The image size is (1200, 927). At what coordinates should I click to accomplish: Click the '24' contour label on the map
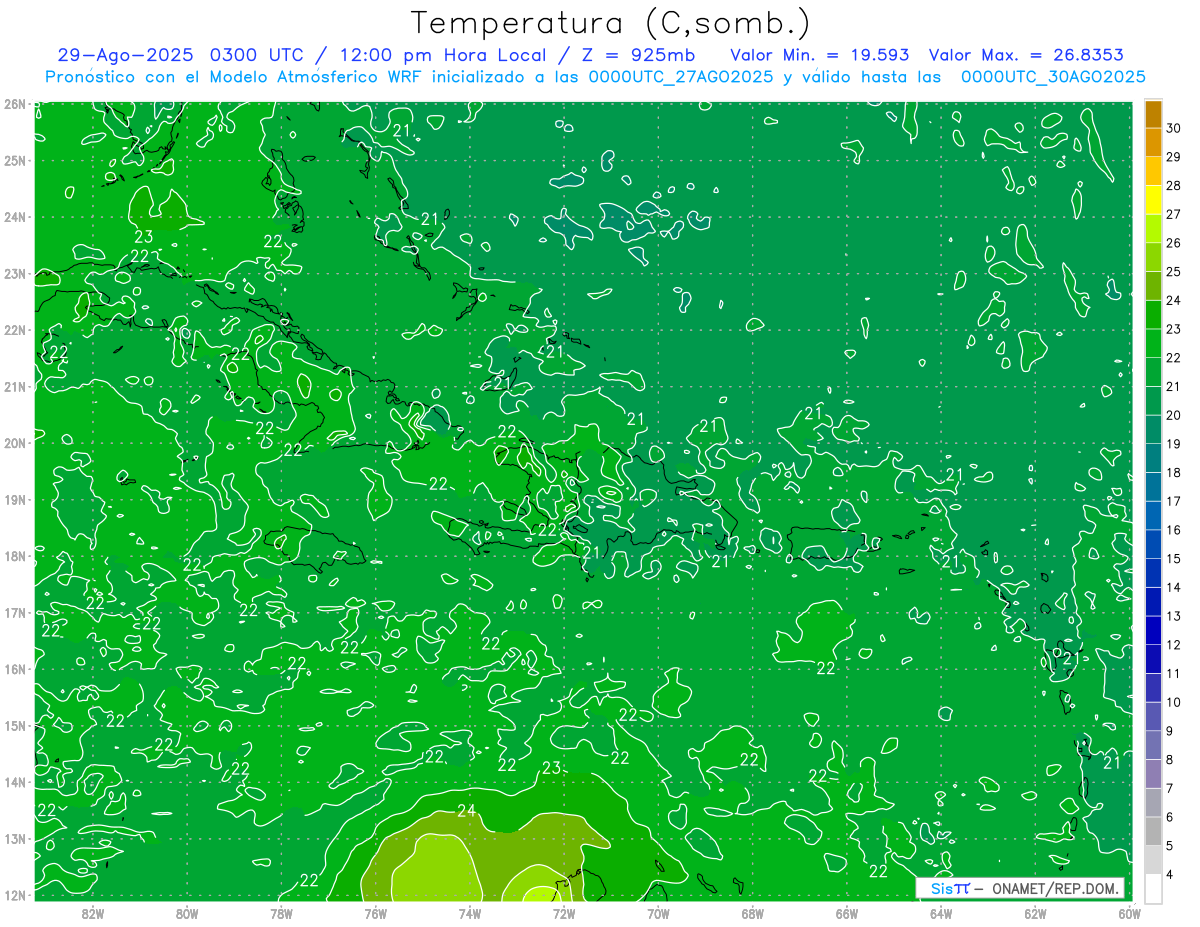[466, 810]
